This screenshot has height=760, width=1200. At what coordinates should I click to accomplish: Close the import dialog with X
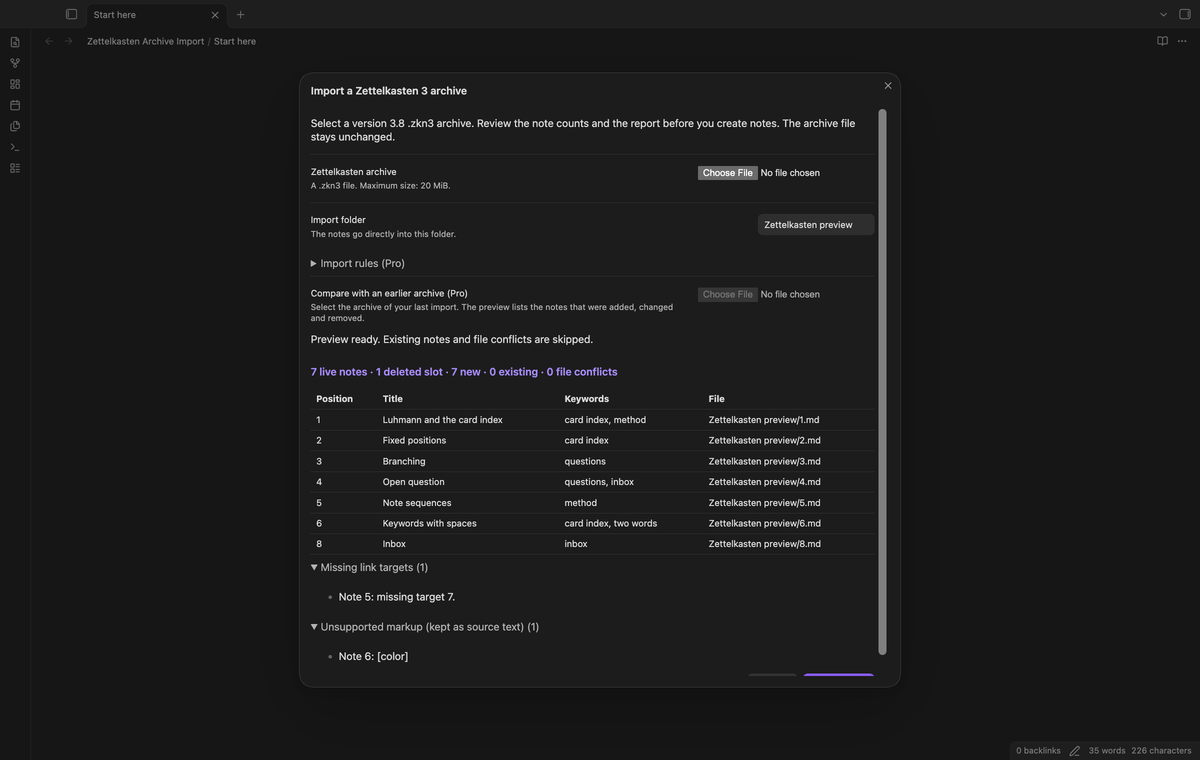(888, 86)
